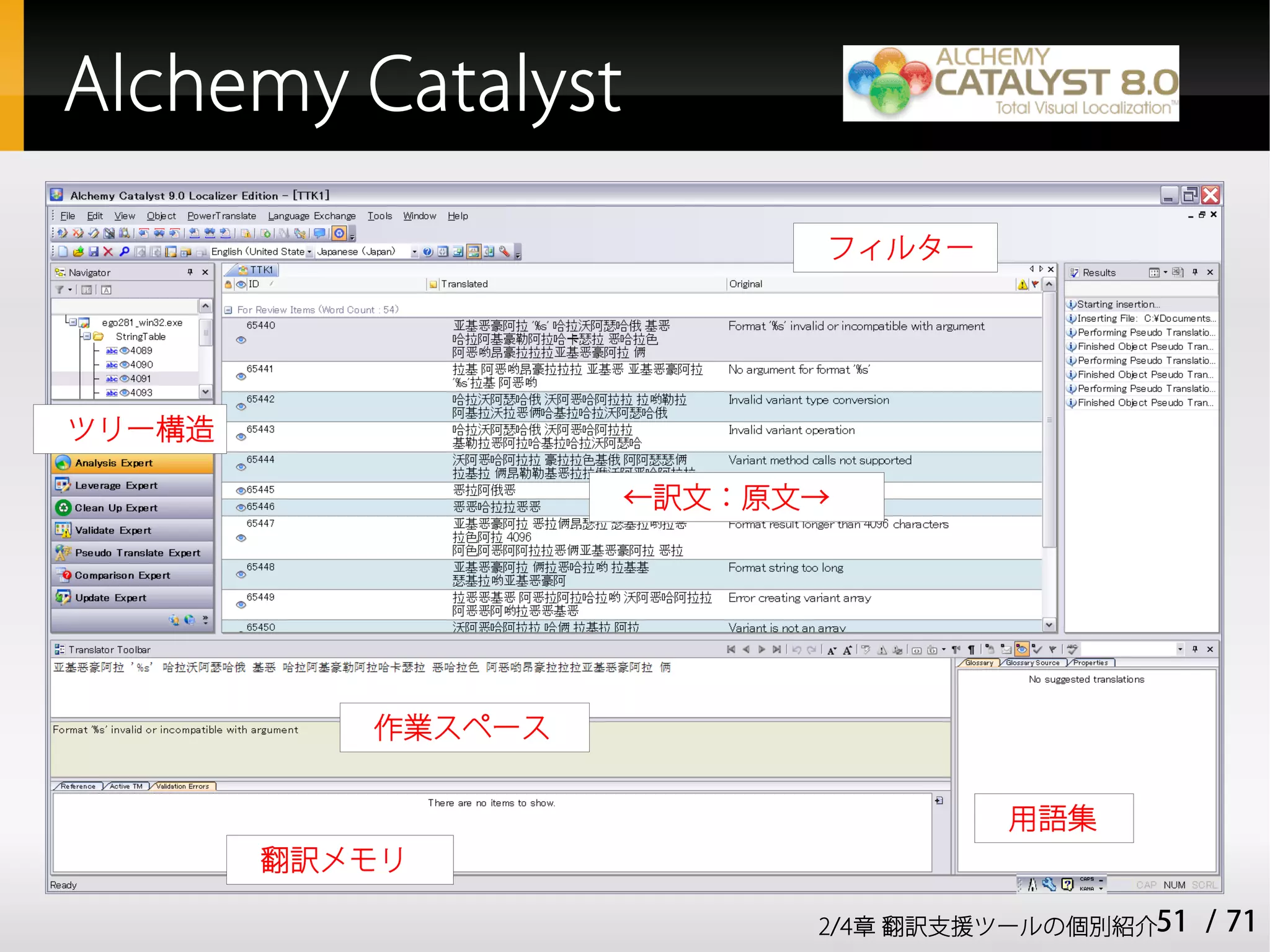Image resolution: width=1270 pixels, height=952 pixels.
Task: Collapse the StringTable tree node
Action: (x=87, y=336)
